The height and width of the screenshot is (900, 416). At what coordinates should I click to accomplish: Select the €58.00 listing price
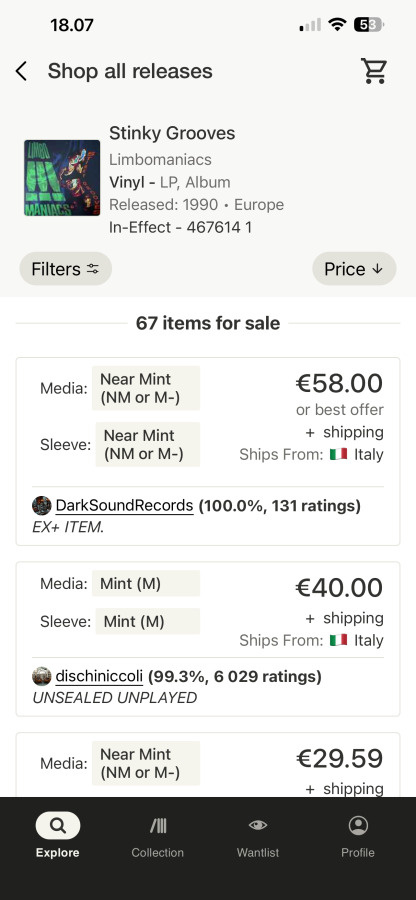coord(339,383)
